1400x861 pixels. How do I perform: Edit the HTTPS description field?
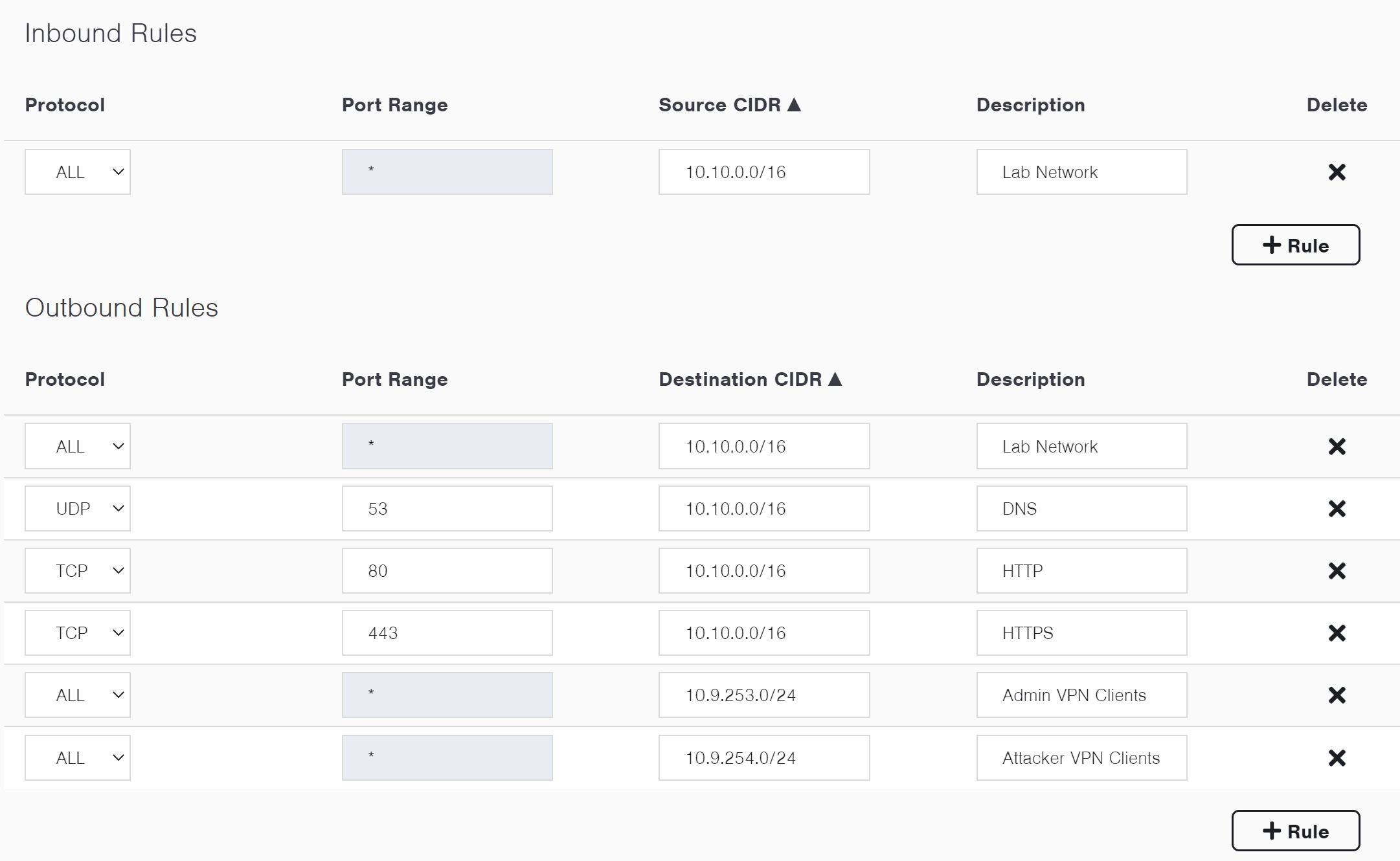(1081, 633)
